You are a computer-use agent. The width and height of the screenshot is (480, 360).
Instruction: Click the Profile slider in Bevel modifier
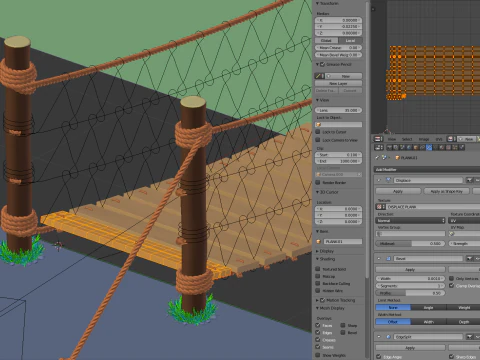pyautogui.click(x=410, y=293)
